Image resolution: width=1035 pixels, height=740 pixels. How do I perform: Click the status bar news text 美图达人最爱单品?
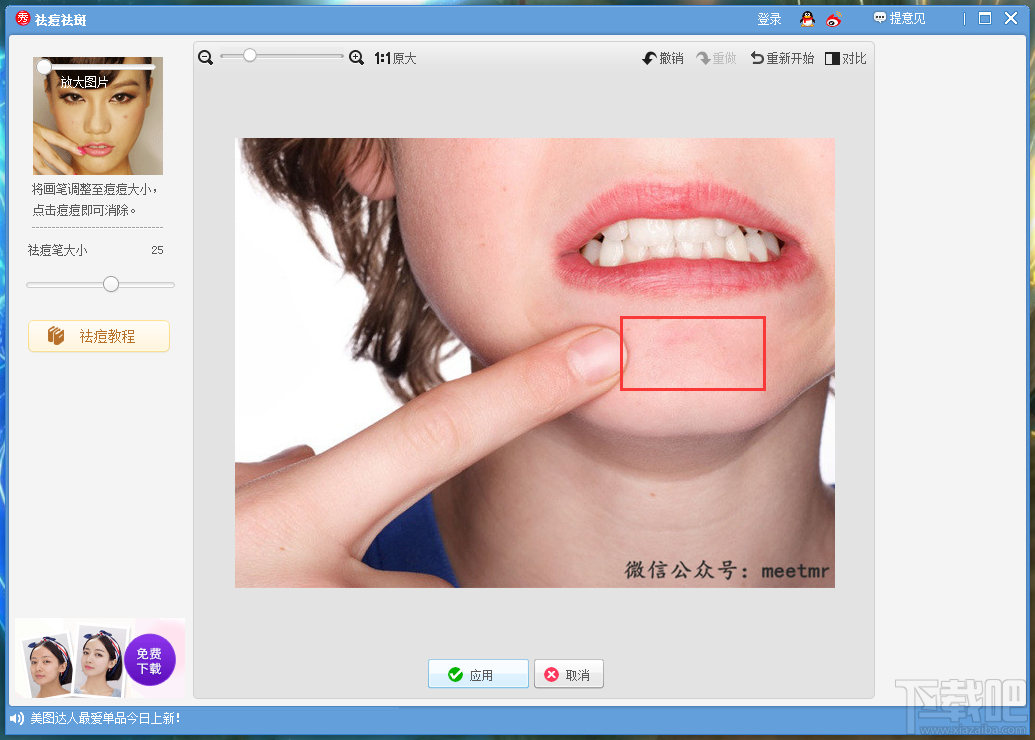pos(105,718)
